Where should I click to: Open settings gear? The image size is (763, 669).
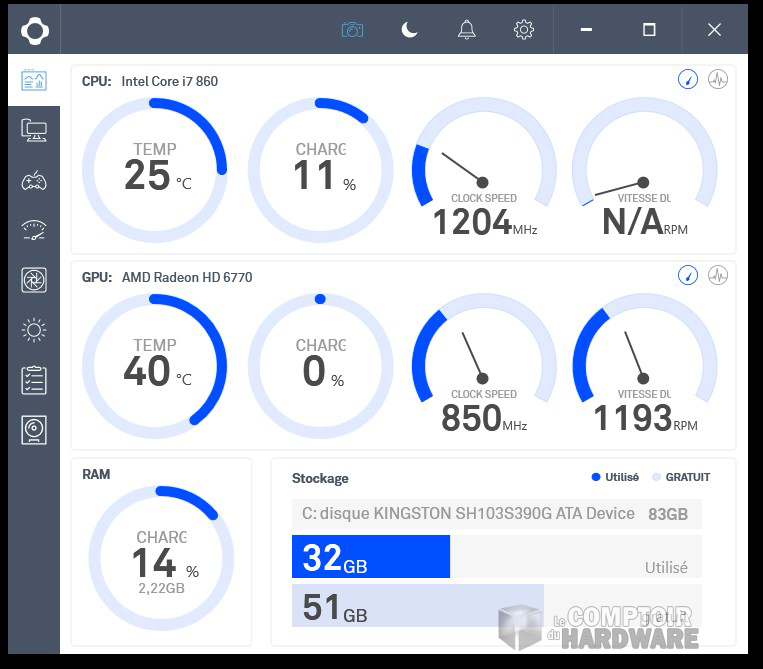coord(523,30)
